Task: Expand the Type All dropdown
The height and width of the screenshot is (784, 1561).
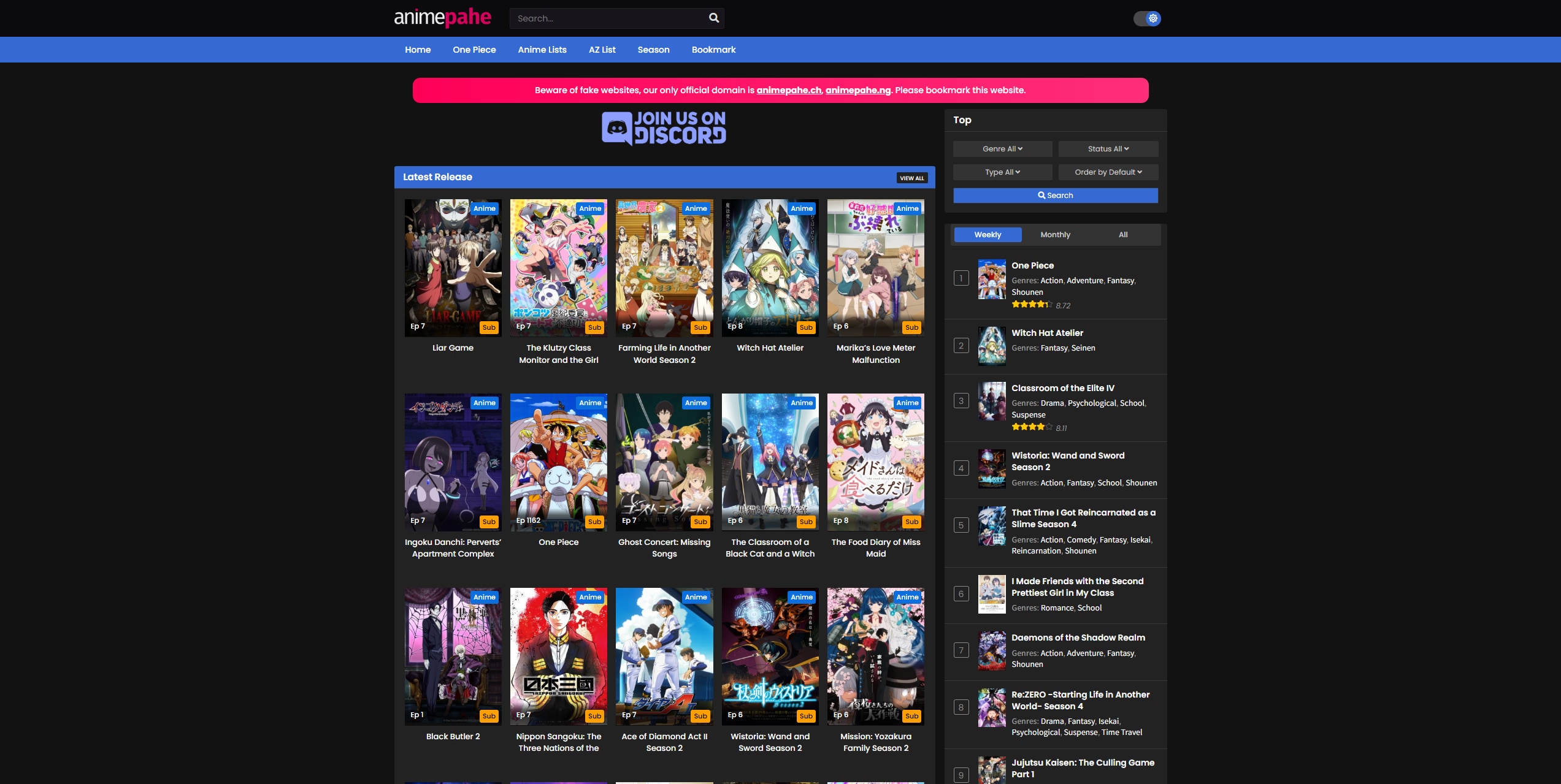Action: click(x=1002, y=172)
